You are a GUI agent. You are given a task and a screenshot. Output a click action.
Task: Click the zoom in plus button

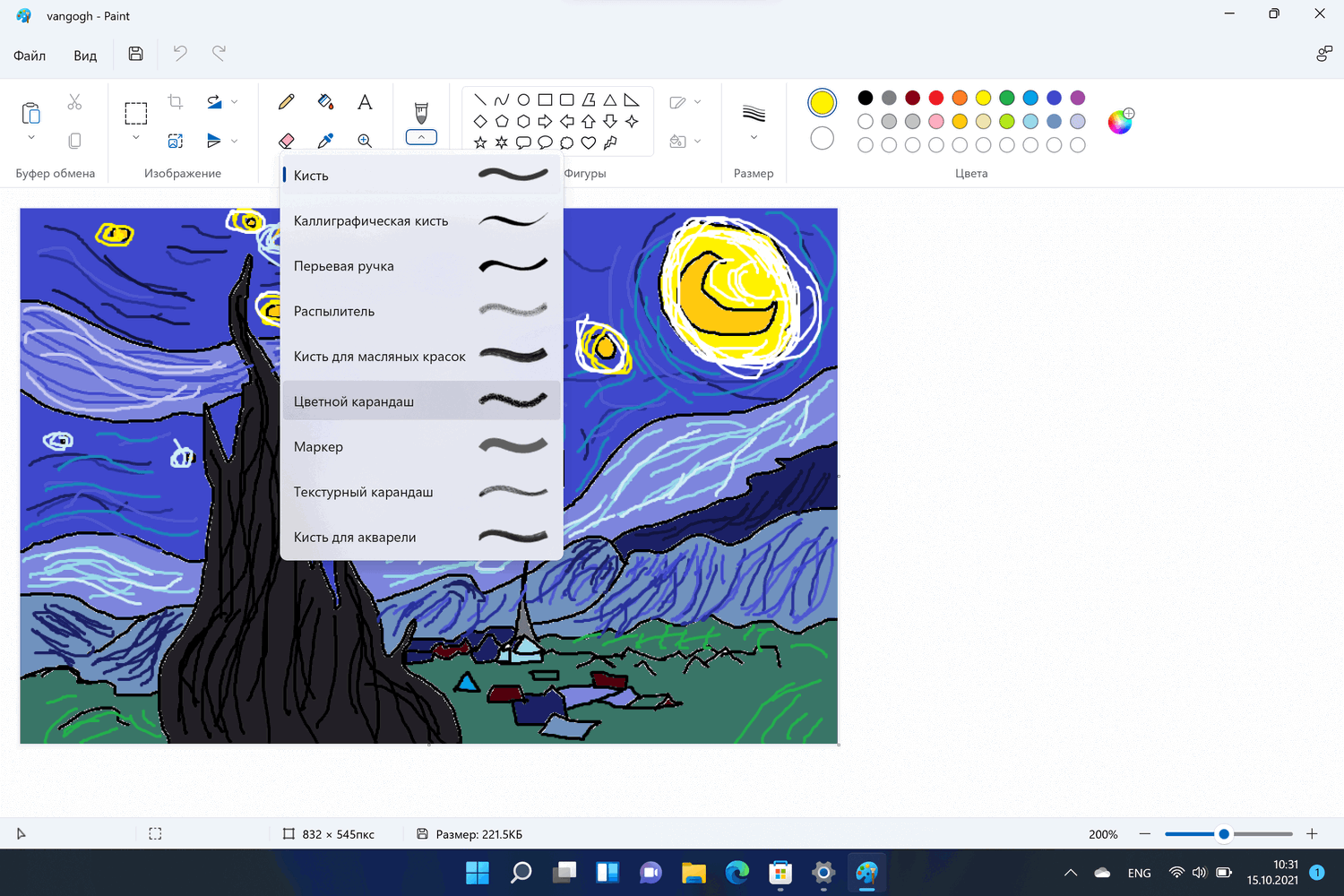point(1312,834)
